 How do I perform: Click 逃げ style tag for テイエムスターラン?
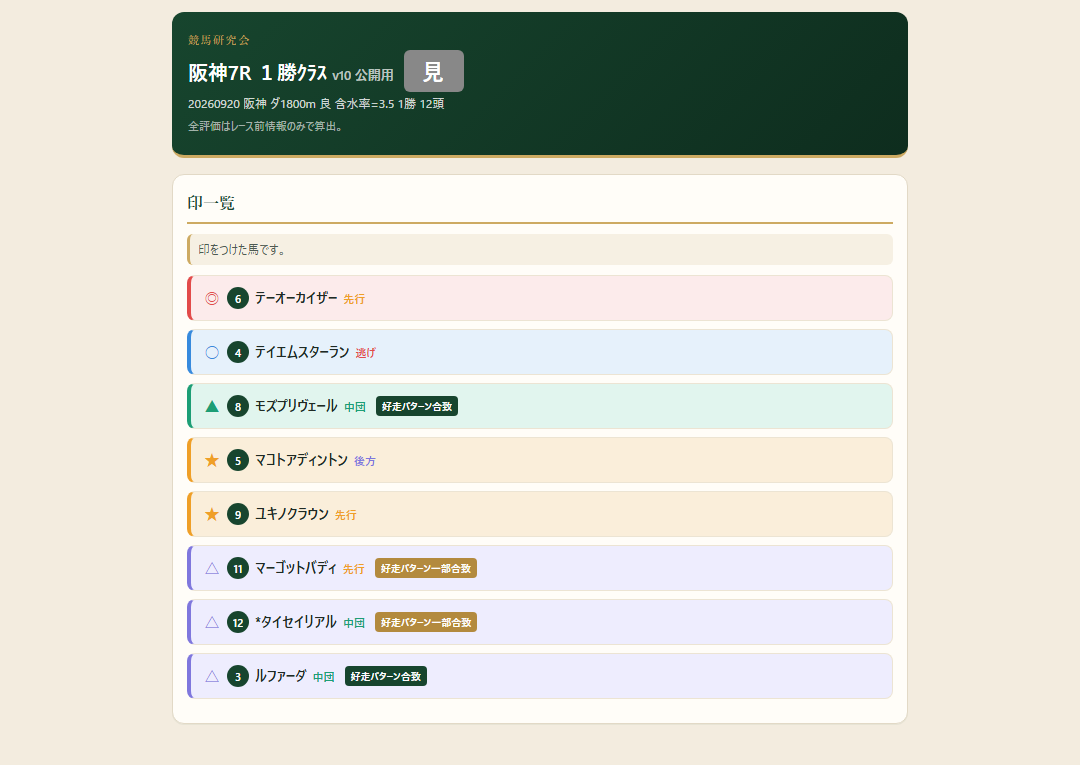366,353
